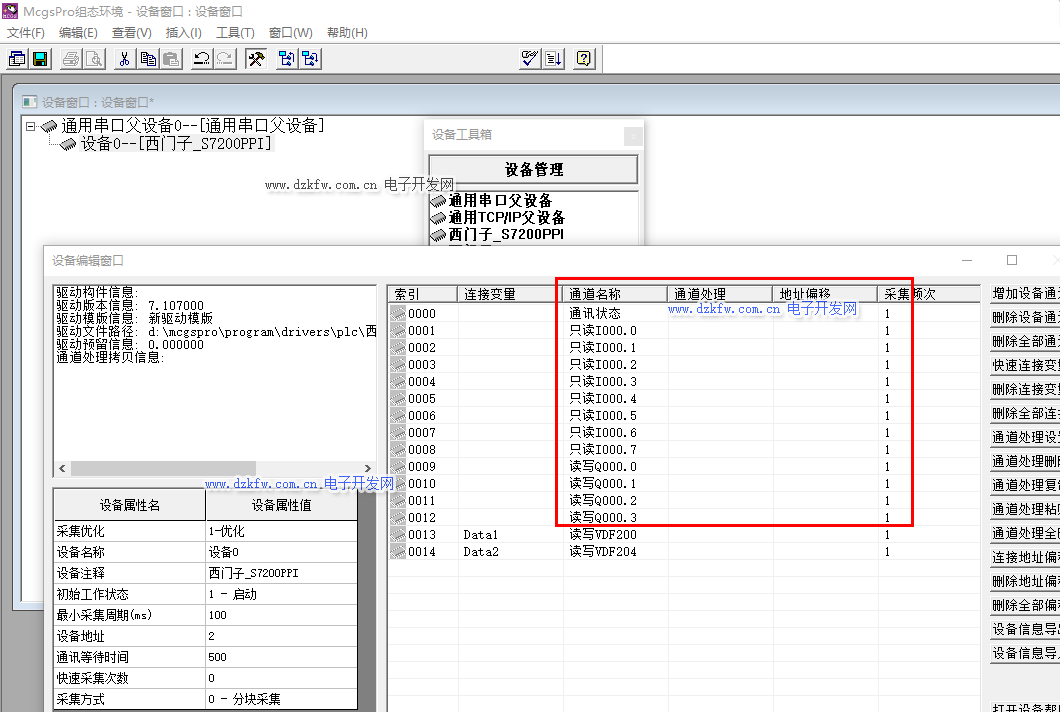
Task: Click the Cut scissors toolbar icon
Action: tap(124, 59)
